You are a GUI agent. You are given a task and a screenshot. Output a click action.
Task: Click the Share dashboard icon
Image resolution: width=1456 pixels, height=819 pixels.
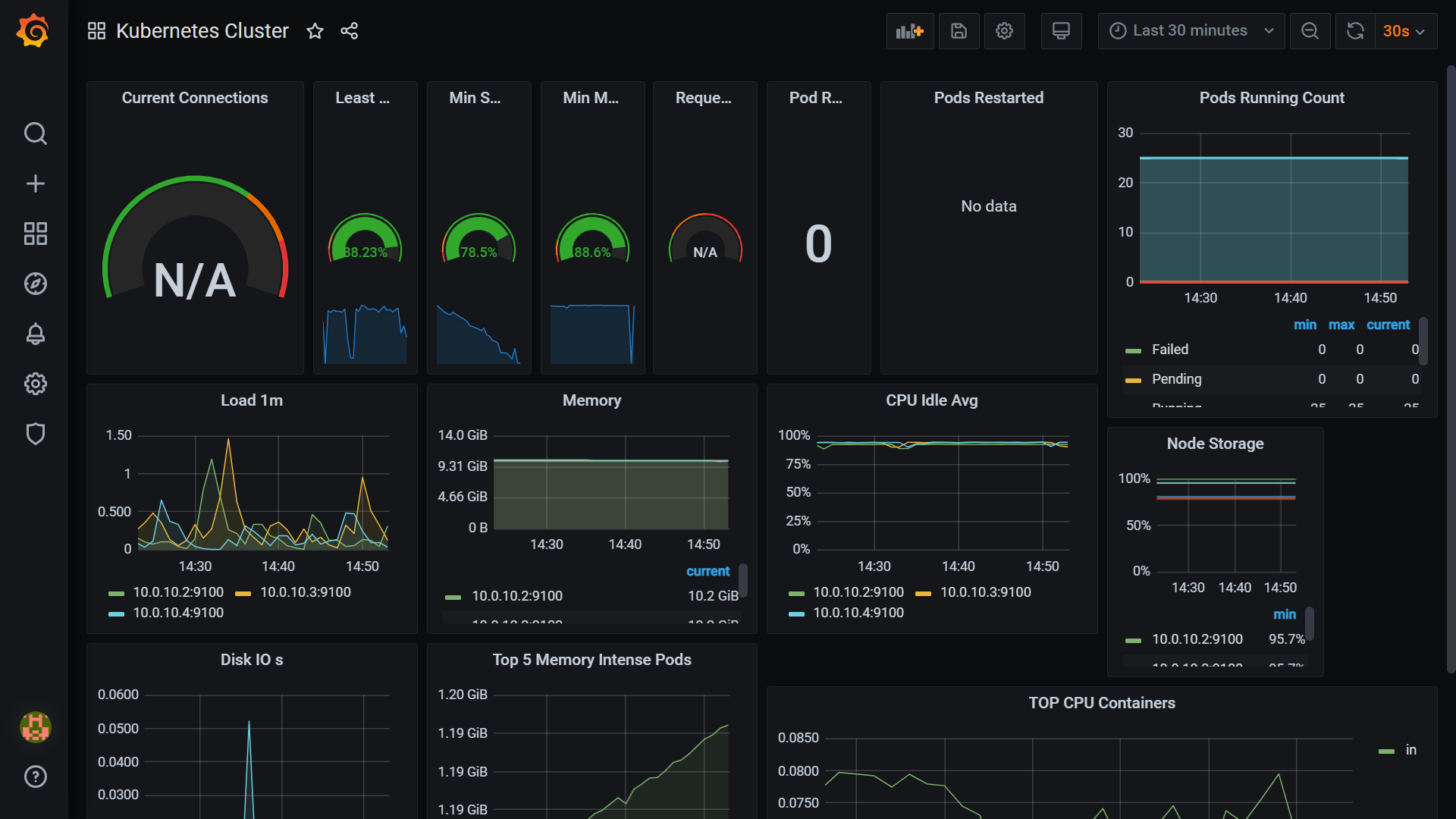349,31
